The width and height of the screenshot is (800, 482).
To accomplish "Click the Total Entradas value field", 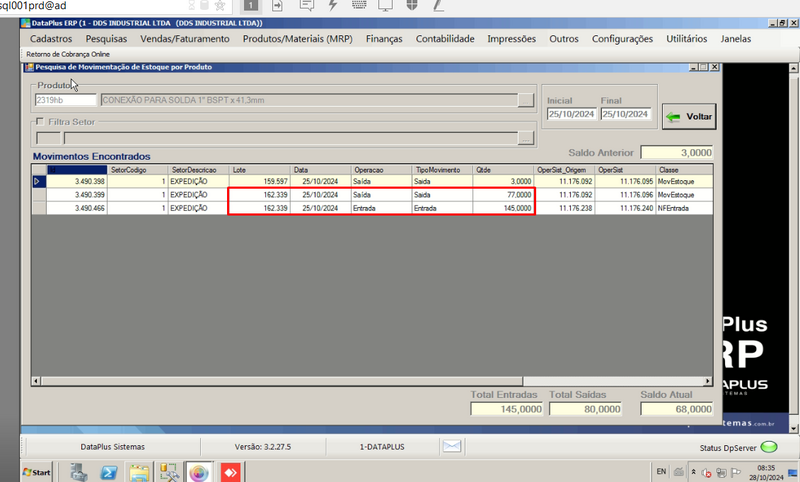I will point(507,409).
